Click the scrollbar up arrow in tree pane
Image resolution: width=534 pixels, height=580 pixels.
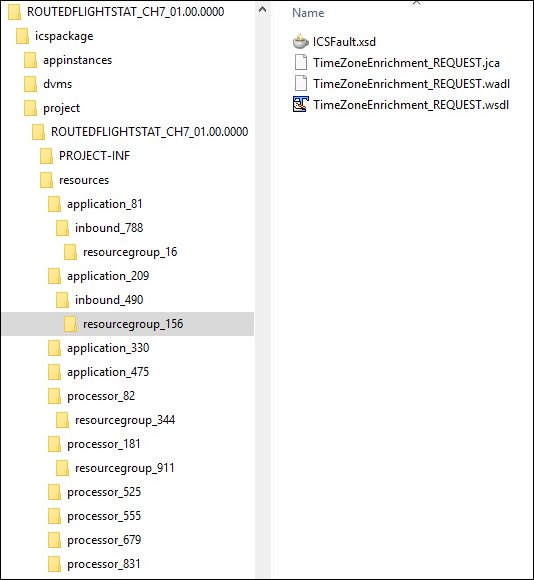(263, 10)
